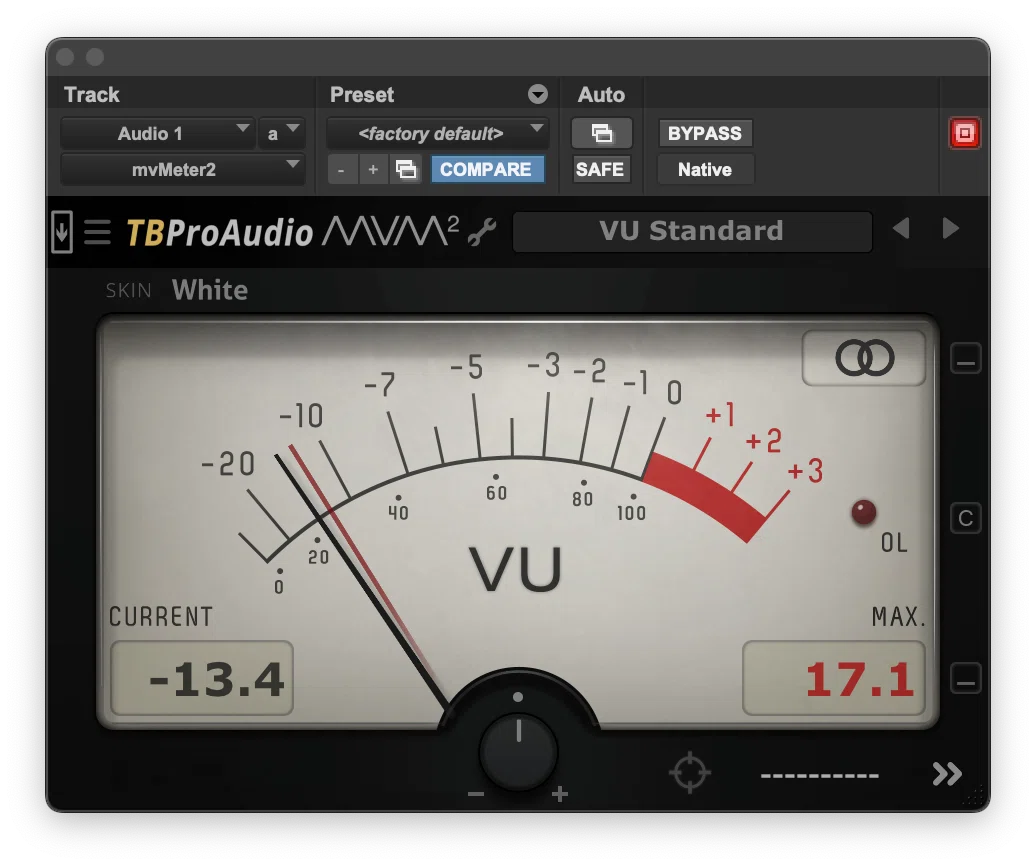Image resolution: width=1036 pixels, height=866 pixels.
Task: Reset the red OL overload LED
Action: (864, 512)
